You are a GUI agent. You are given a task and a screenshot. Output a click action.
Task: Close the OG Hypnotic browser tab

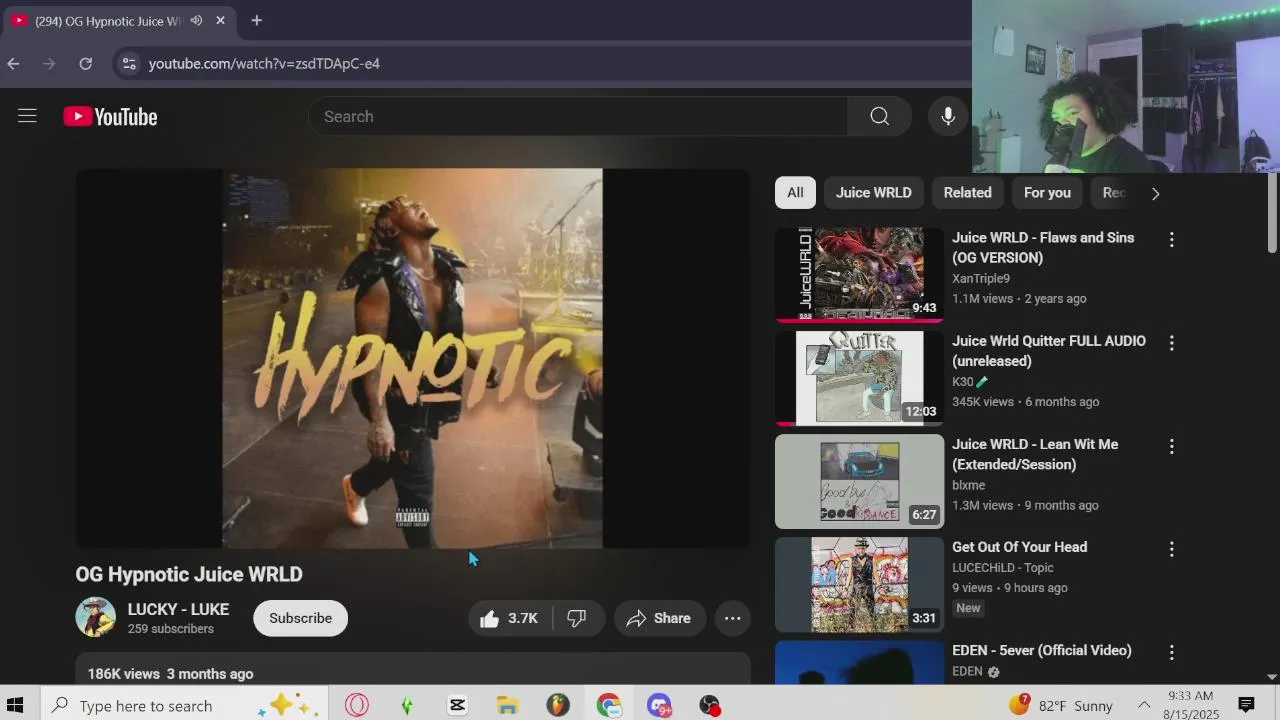tap(220, 20)
